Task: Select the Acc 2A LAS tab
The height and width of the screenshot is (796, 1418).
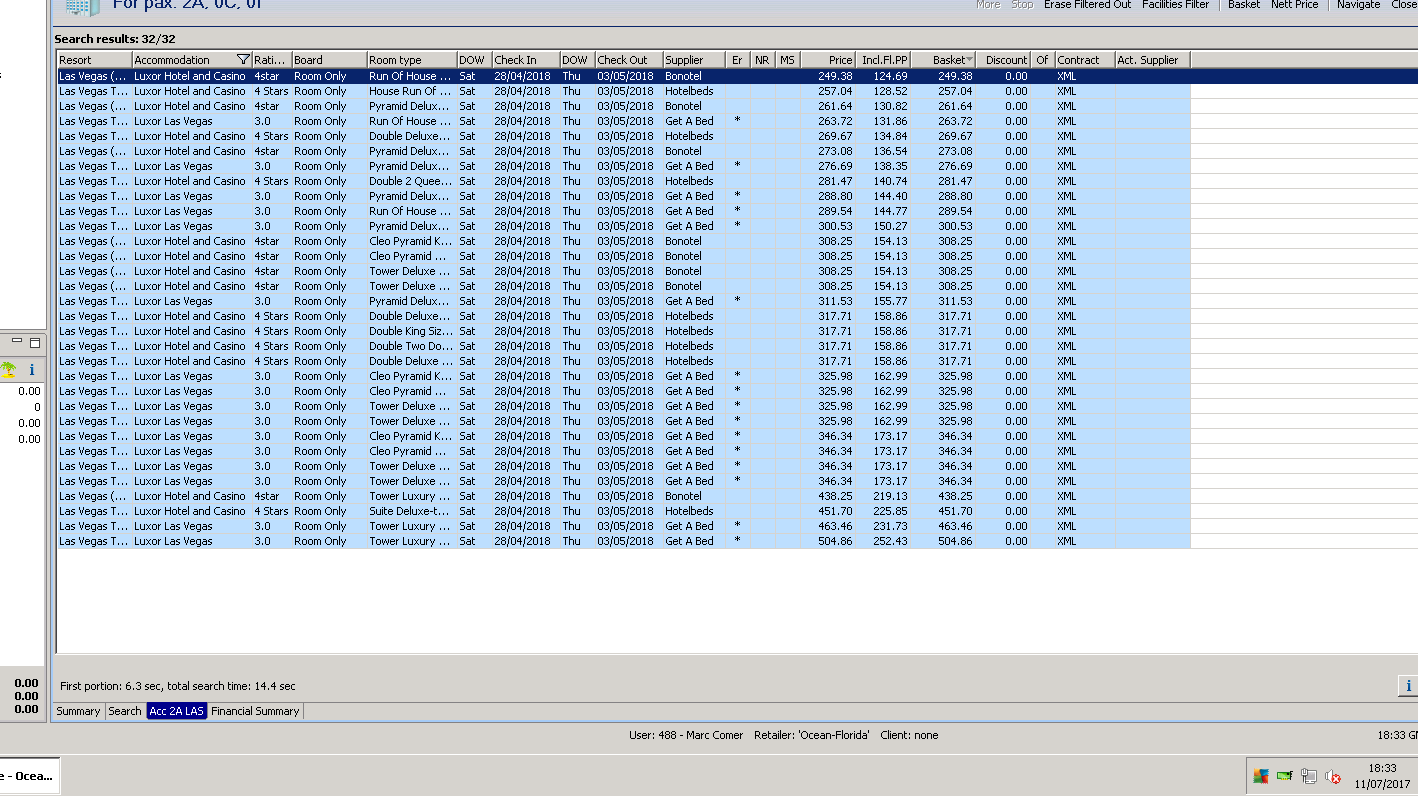Action: point(176,711)
